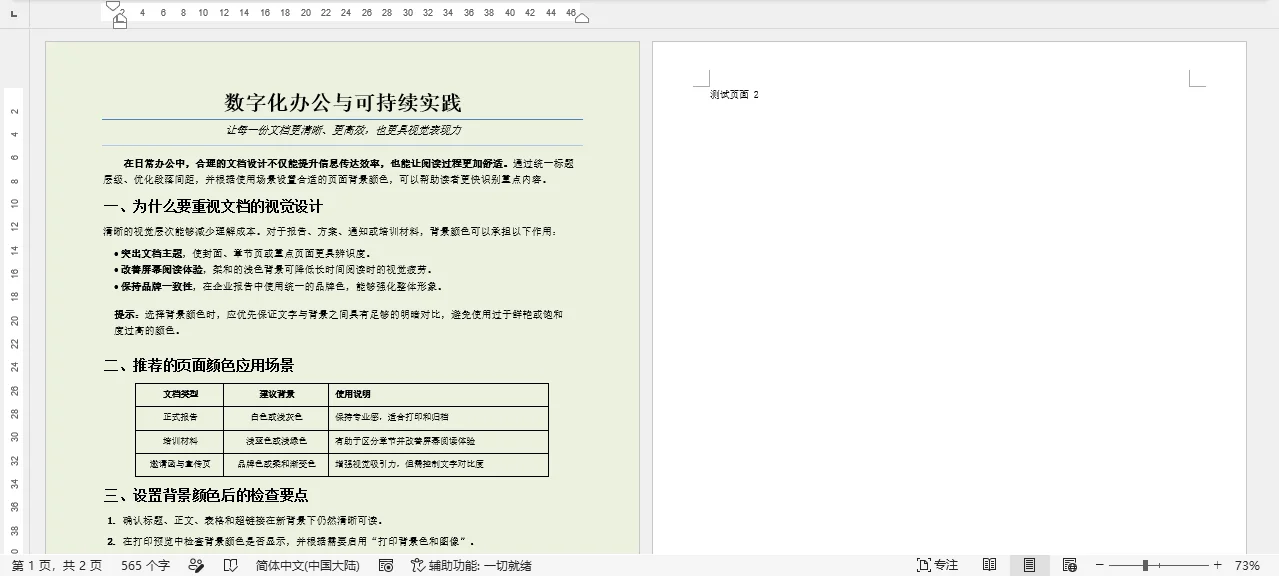Click table header 文档类型
Viewport: 1279px width, 576px height.
(x=180, y=394)
